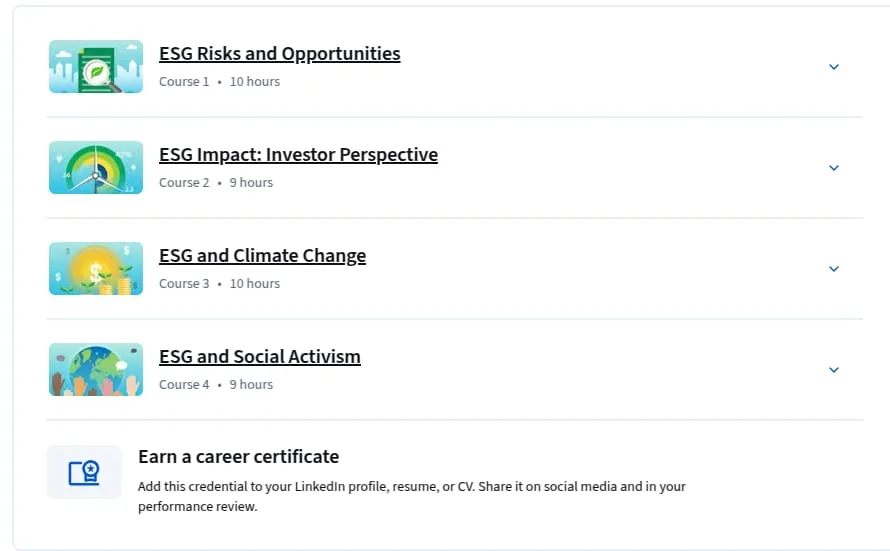Click the LinkedIn profile credential description text
890x551 pixels.
click(412, 497)
